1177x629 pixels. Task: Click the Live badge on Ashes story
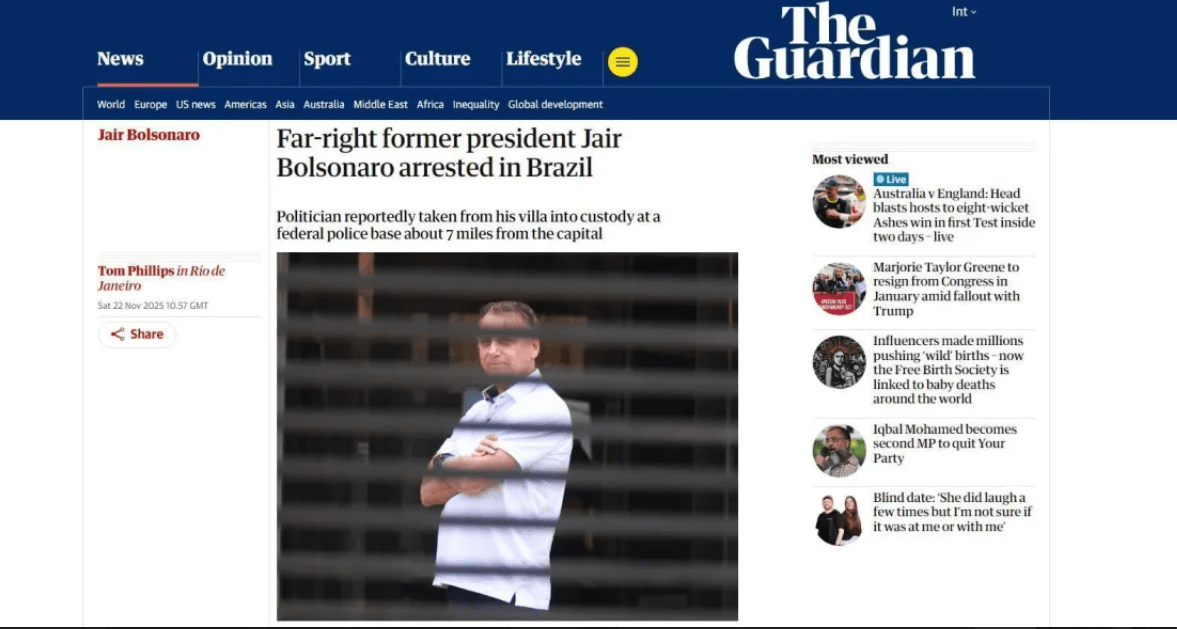click(x=891, y=179)
